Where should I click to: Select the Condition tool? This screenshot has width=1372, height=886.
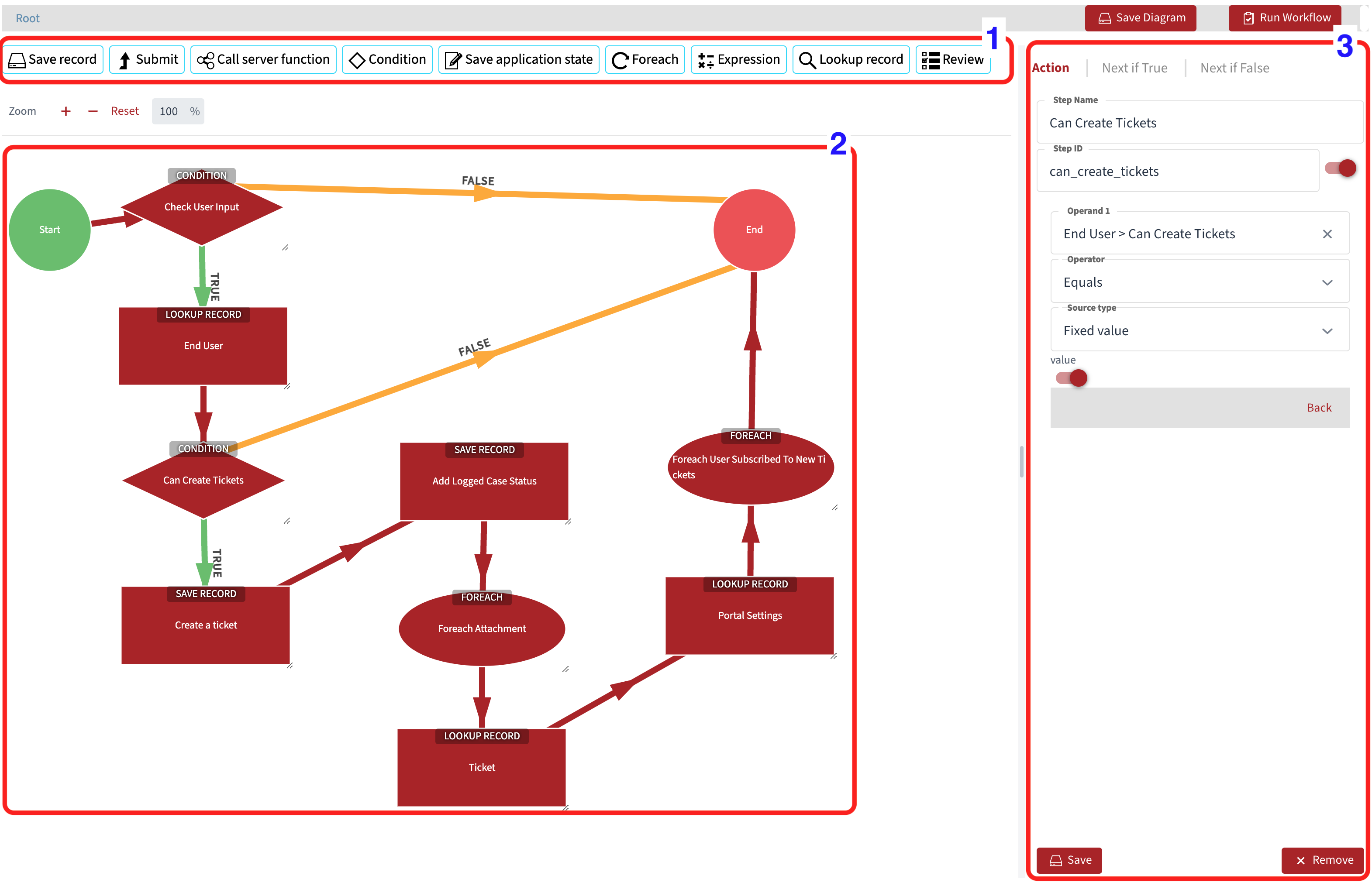[x=387, y=59]
